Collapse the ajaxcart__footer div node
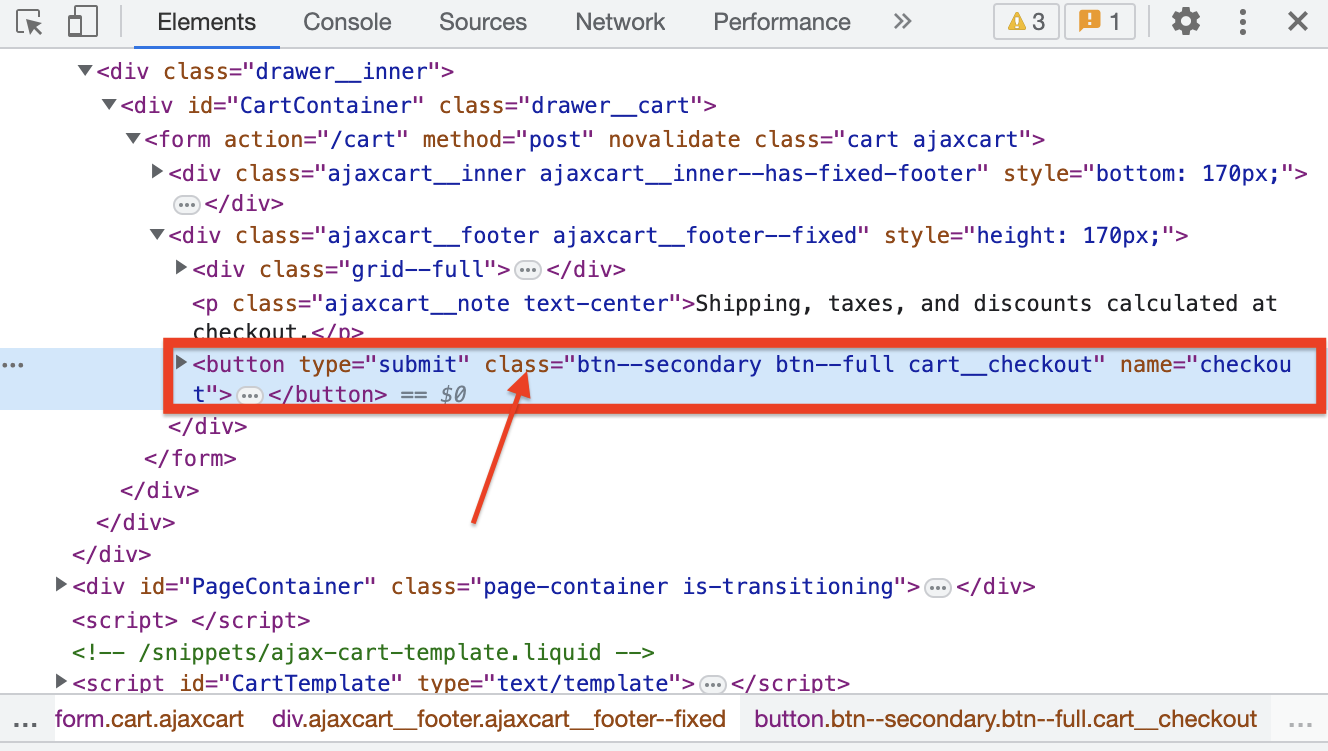This screenshot has height=751, width=1328. [157, 235]
